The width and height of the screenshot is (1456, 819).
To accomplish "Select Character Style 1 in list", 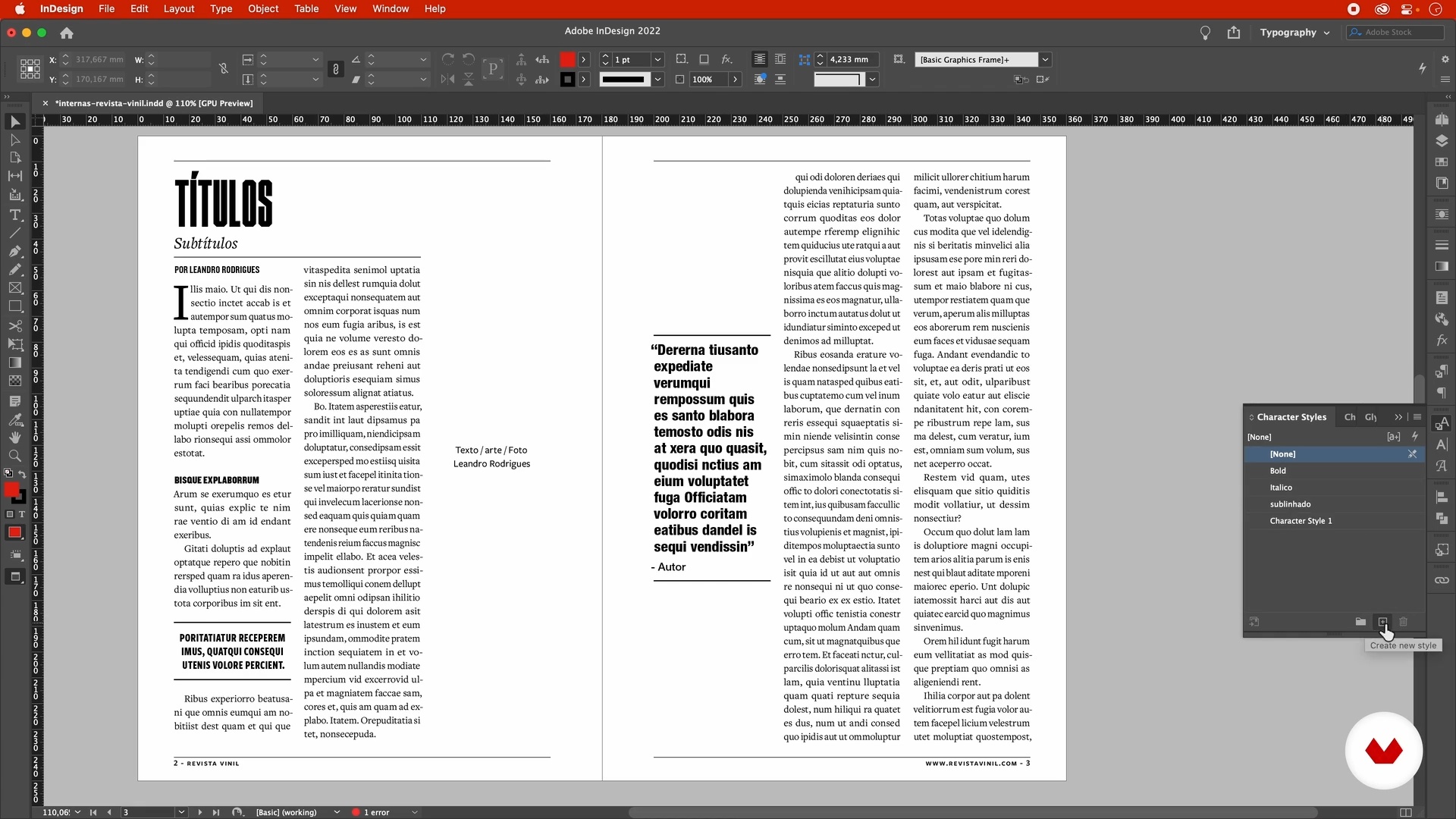I will coord(1334,521).
